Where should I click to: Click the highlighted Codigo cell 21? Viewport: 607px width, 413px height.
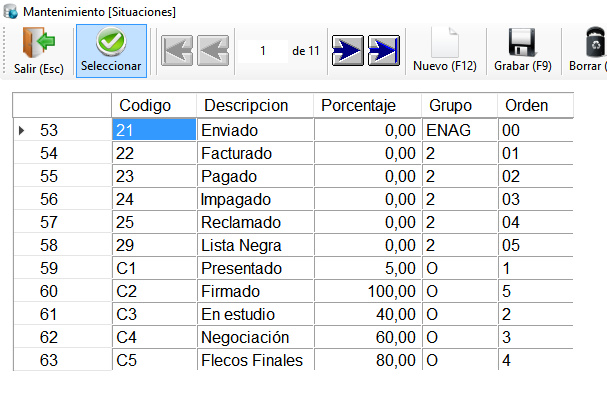(x=154, y=130)
